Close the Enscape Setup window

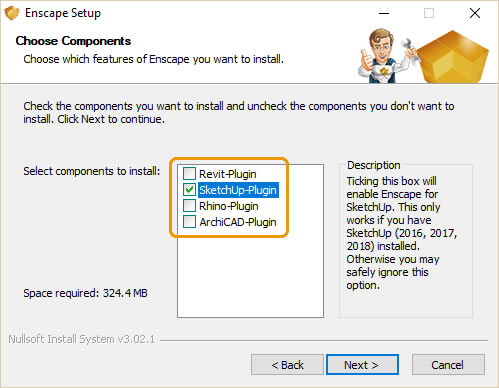click(x=475, y=13)
